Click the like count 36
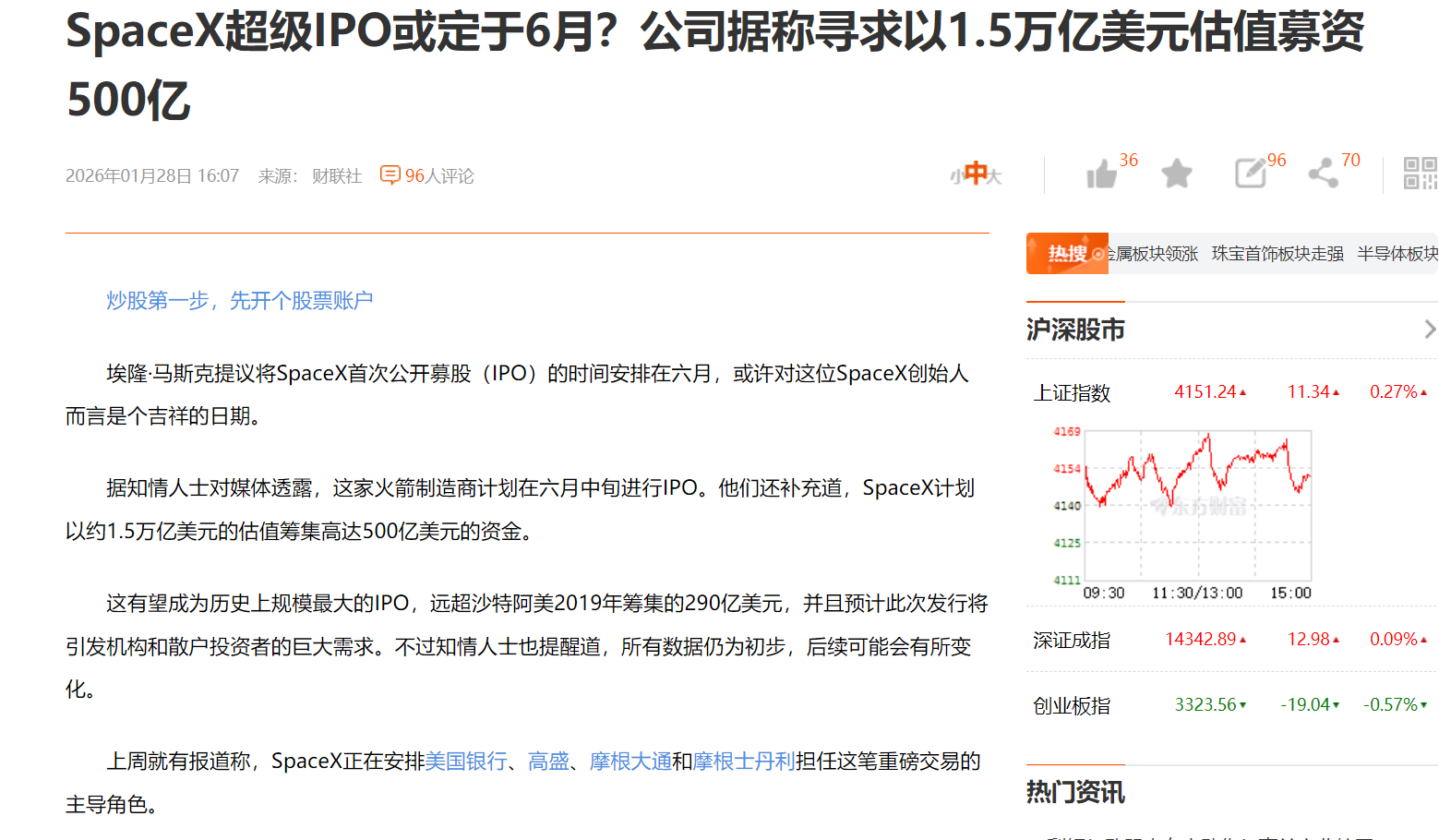Viewport: 1439px width, 840px height. click(x=1128, y=160)
